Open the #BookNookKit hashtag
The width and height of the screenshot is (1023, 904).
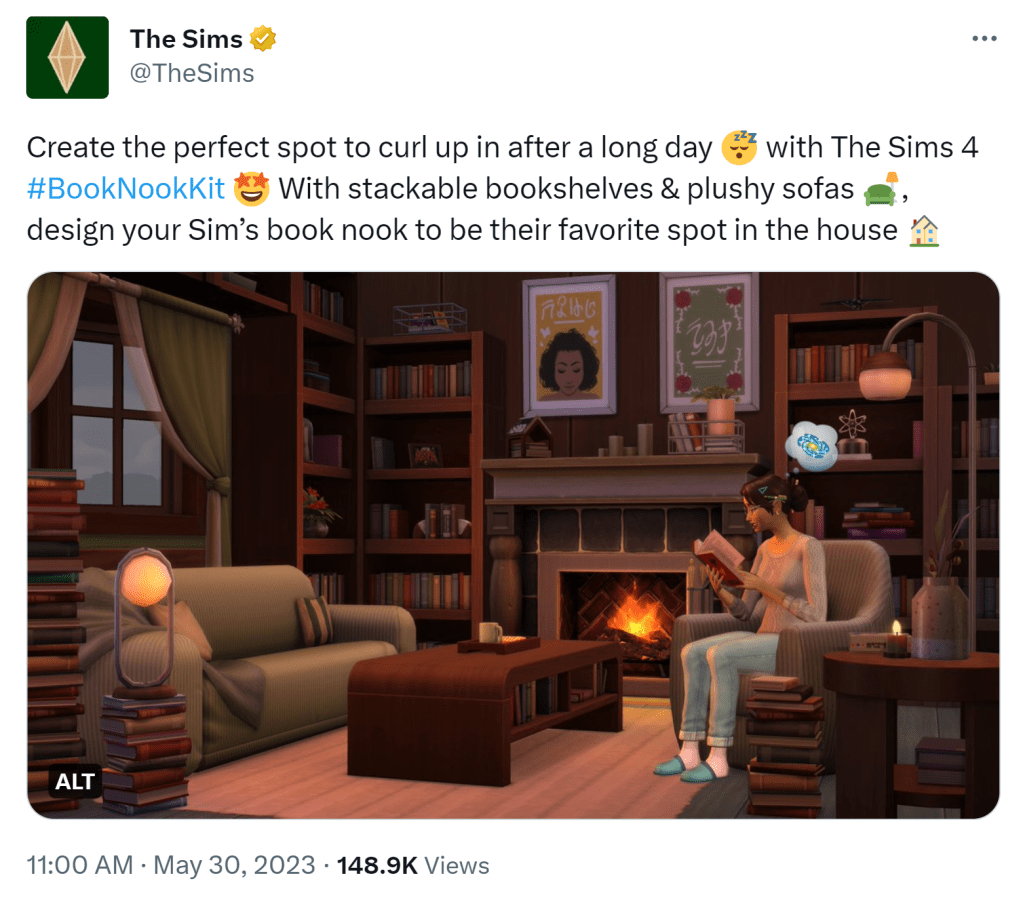tap(126, 188)
